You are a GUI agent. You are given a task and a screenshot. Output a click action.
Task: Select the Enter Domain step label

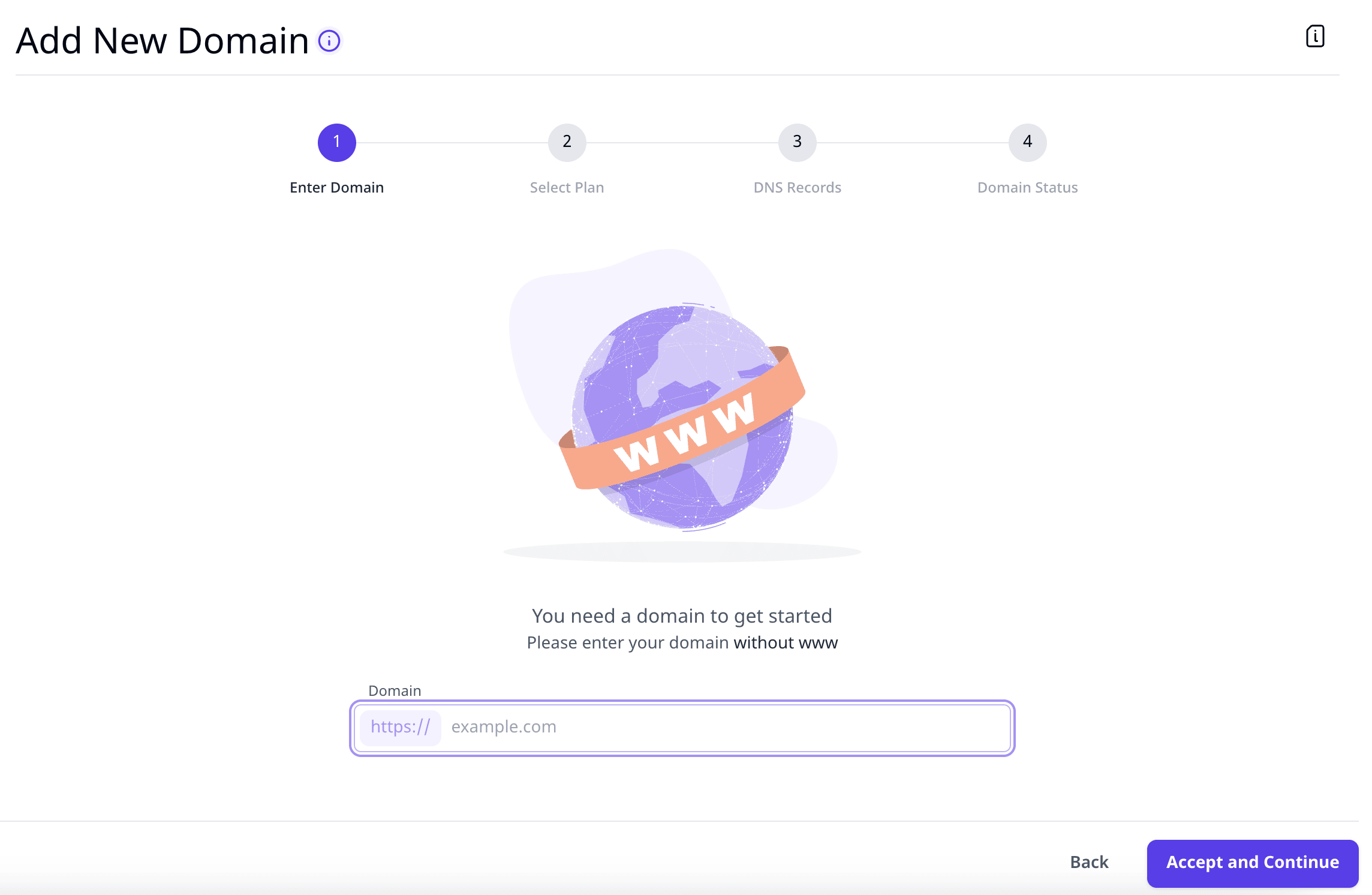click(x=337, y=187)
